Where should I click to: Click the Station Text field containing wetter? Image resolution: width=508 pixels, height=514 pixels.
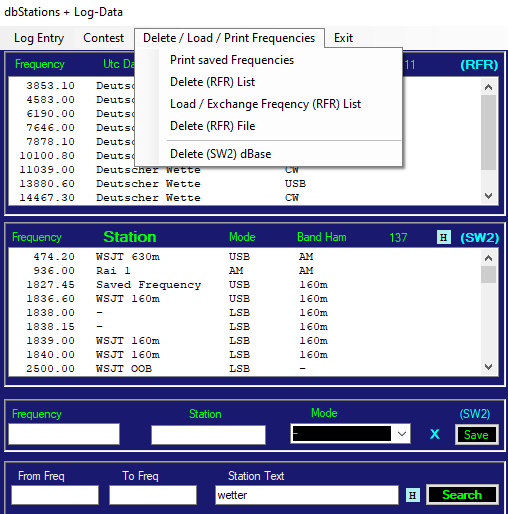click(x=307, y=495)
